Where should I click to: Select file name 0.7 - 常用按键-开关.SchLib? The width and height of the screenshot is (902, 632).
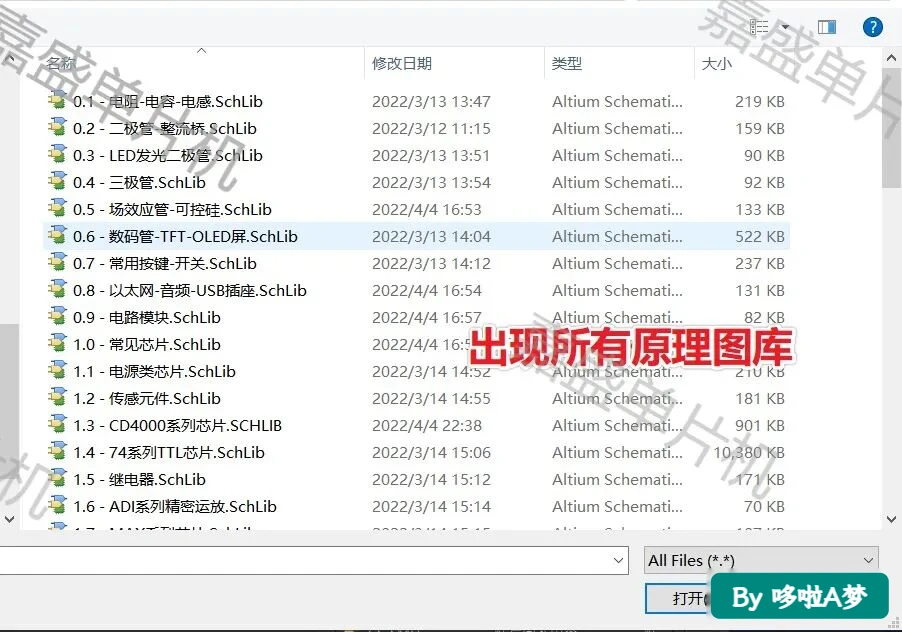tap(165, 263)
